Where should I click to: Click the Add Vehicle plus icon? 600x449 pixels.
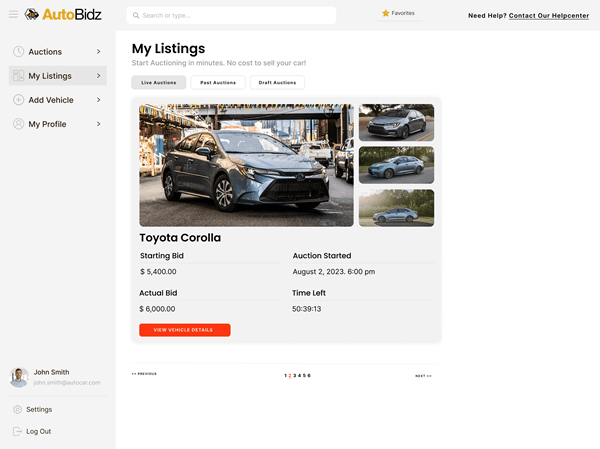[x=18, y=100]
